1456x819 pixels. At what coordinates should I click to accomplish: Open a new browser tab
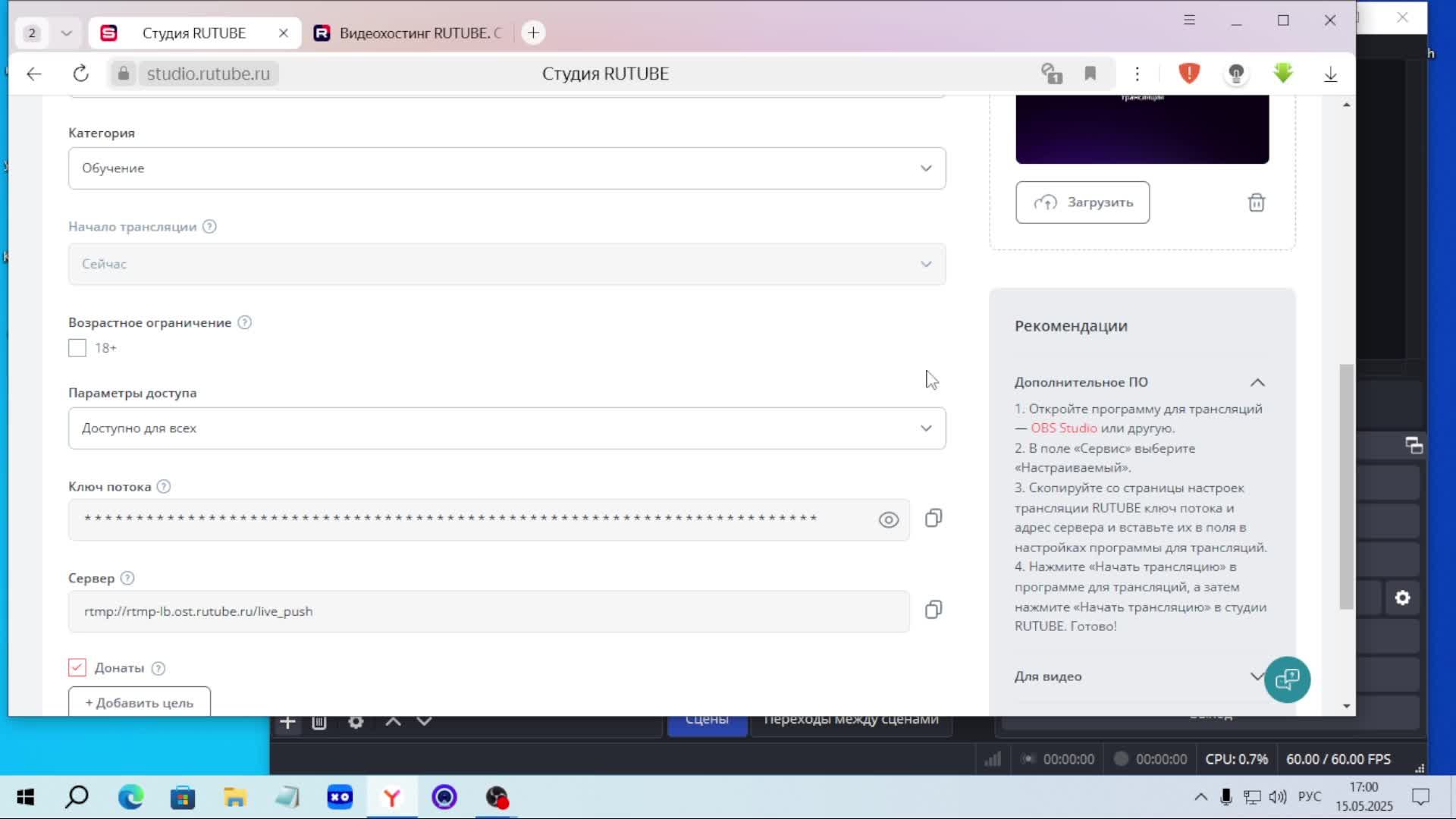pyautogui.click(x=533, y=33)
